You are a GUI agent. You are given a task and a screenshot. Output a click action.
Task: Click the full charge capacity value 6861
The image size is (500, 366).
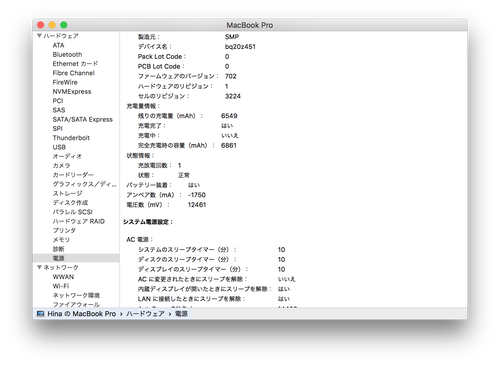click(229, 145)
